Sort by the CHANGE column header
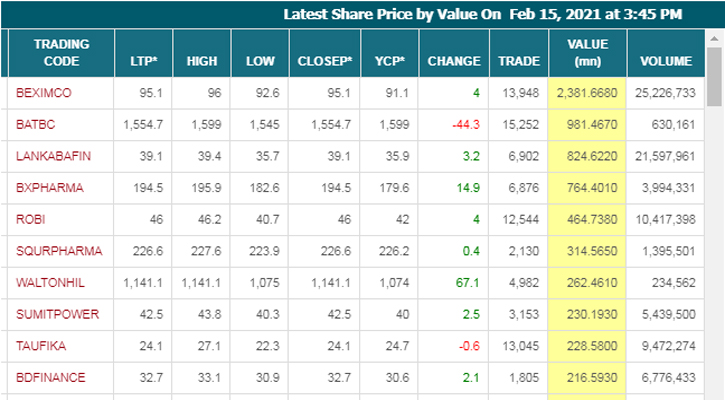 [454, 61]
